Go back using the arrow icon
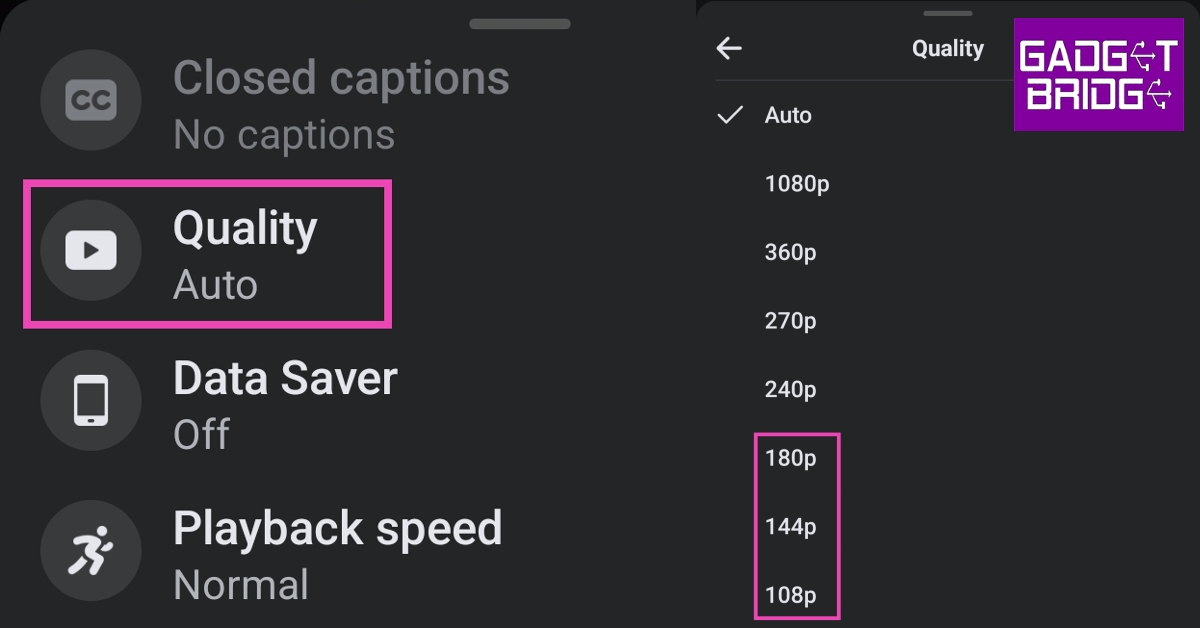The width and height of the screenshot is (1200, 628). 730,48
